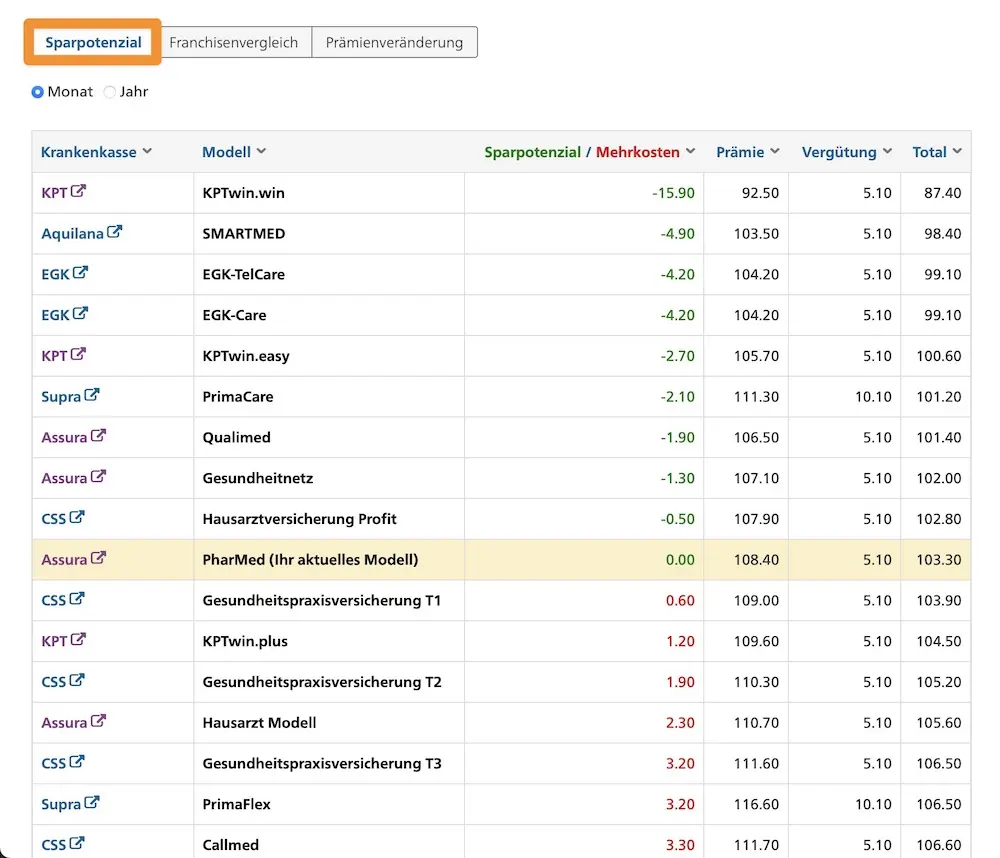Click the Prämie value 103.50
This screenshot has width=1000, height=858.
756,233
